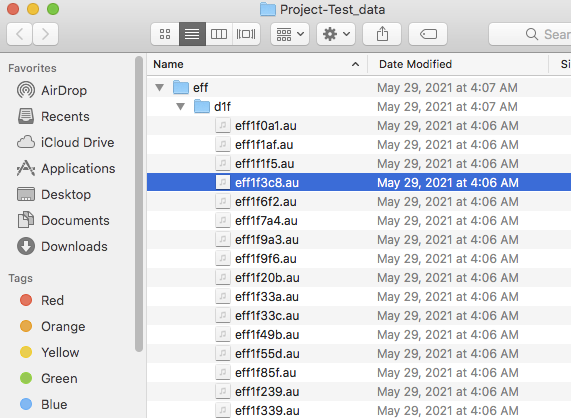The height and width of the screenshot is (418, 571).
Task: Switch to column view
Action: pyautogui.click(x=219, y=34)
